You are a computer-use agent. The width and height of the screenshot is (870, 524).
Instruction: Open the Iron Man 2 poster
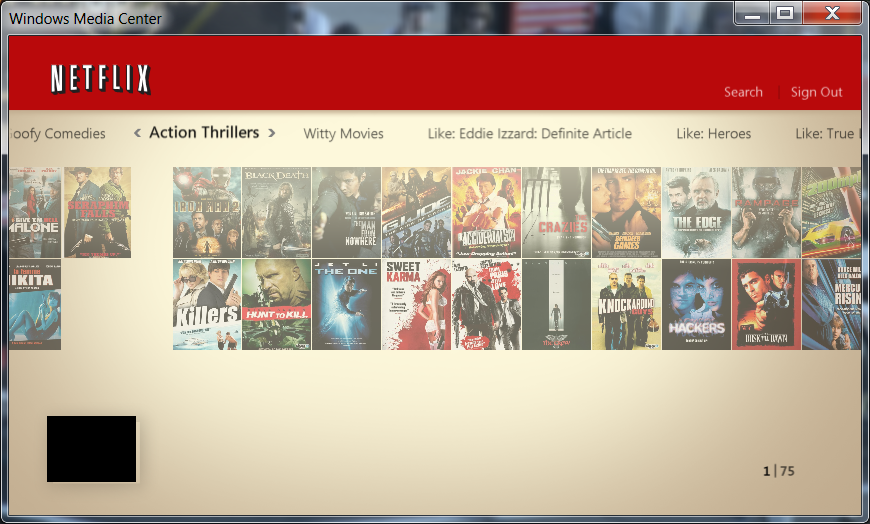coord(207,212)
